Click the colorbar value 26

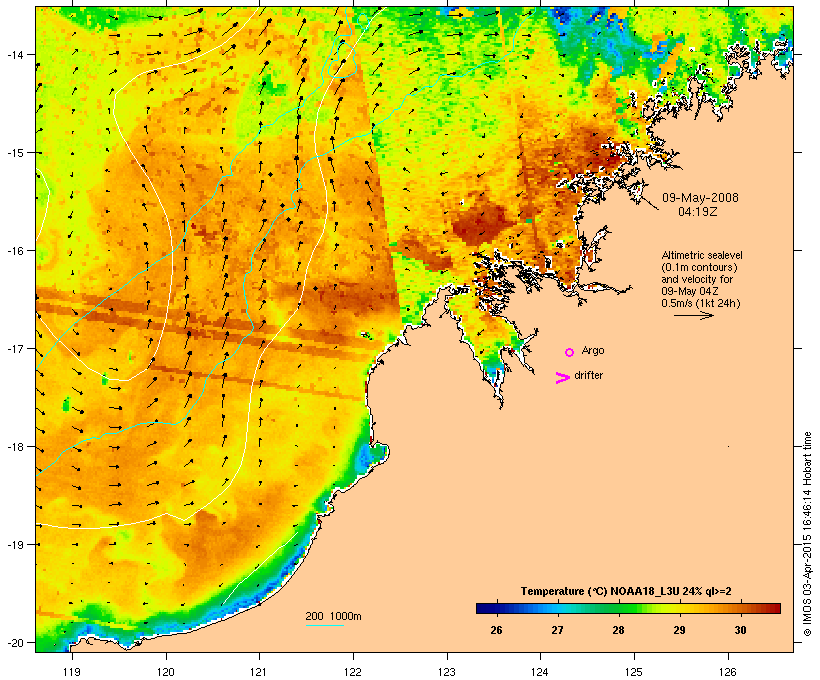tap(496, 630)
